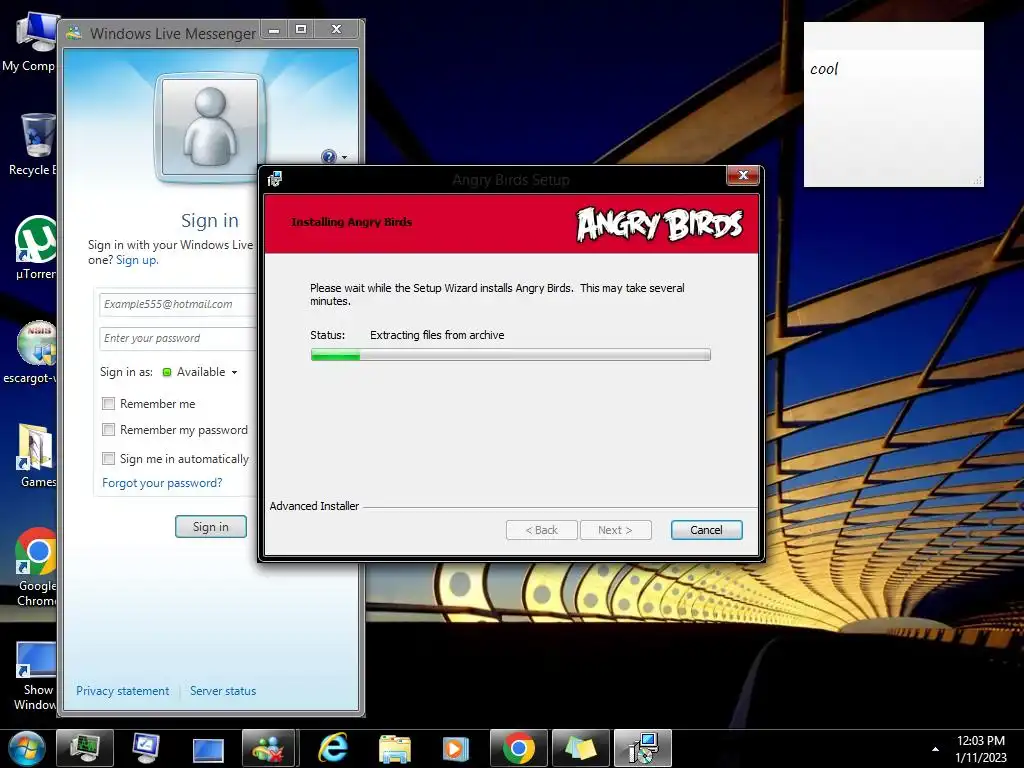Click the computer checkmark taskbar icon
The height and width of the screenshot is (768, 1024).
tap(146, 748)
